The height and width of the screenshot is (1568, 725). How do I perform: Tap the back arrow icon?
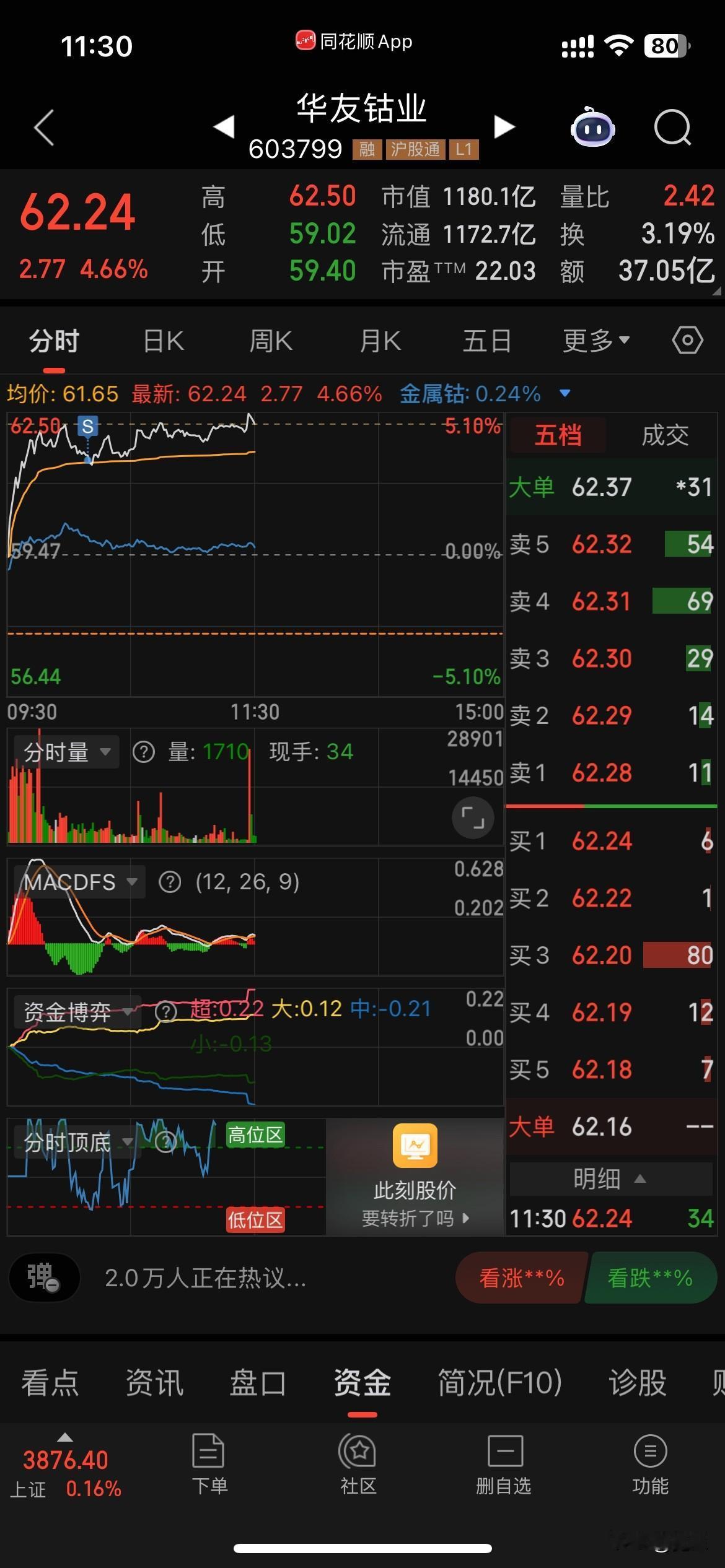pos(44,128)
